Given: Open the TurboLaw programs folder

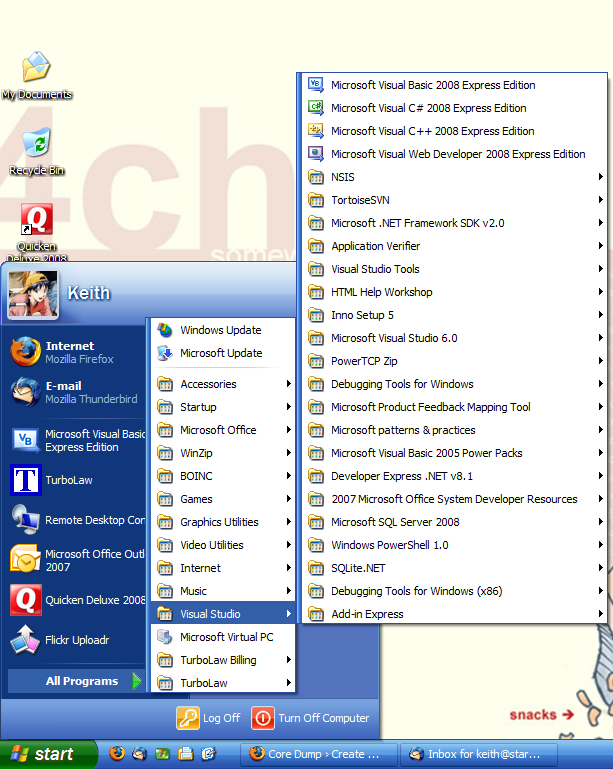Looking at the screenshot, I should click(223, 683).
